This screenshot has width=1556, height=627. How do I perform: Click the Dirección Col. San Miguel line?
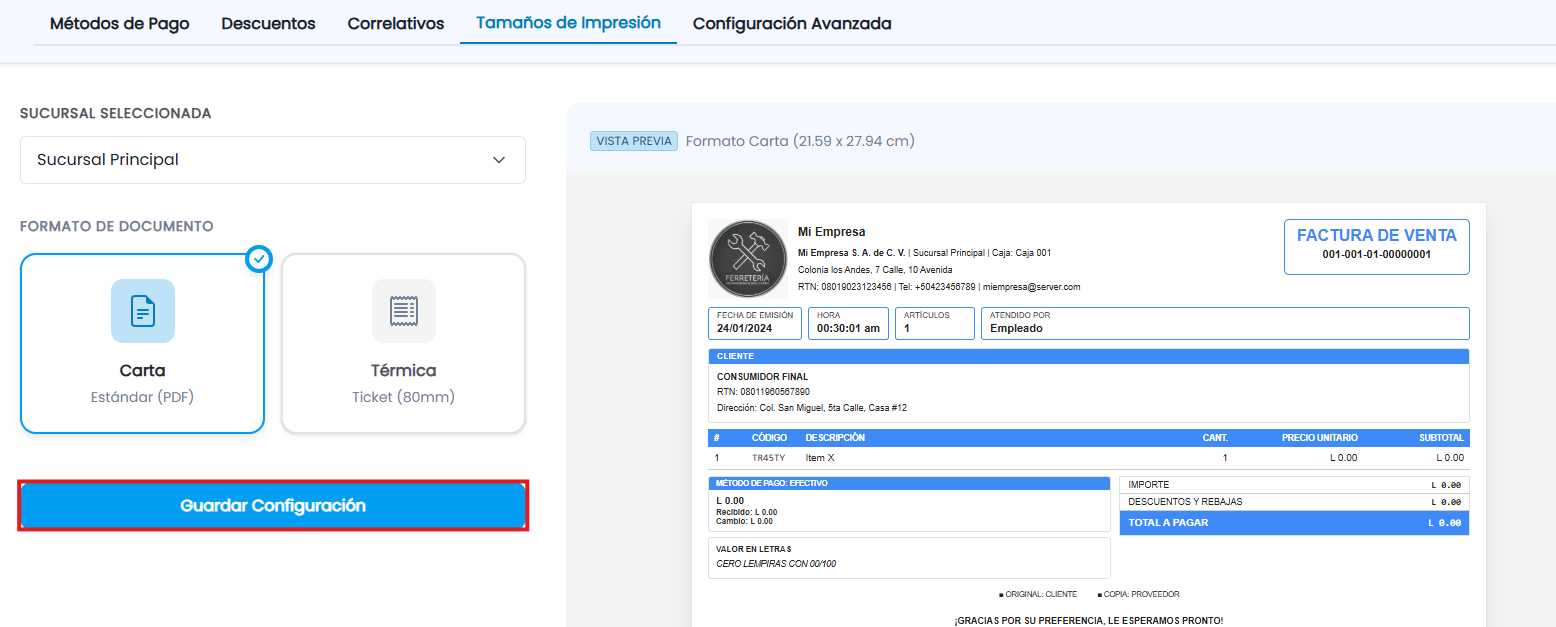[x=812, y=408]
